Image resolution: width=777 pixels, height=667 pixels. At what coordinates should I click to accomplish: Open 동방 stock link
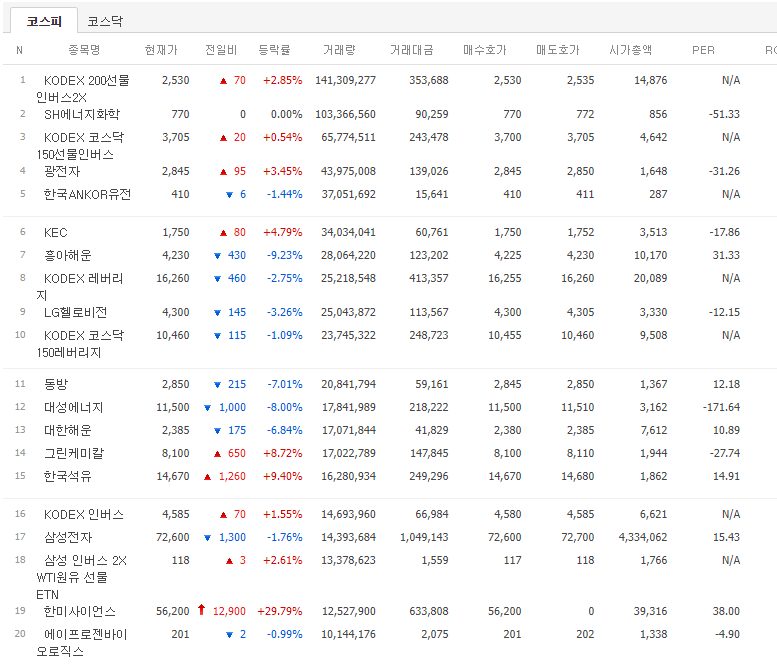click(x=56, y=384)
